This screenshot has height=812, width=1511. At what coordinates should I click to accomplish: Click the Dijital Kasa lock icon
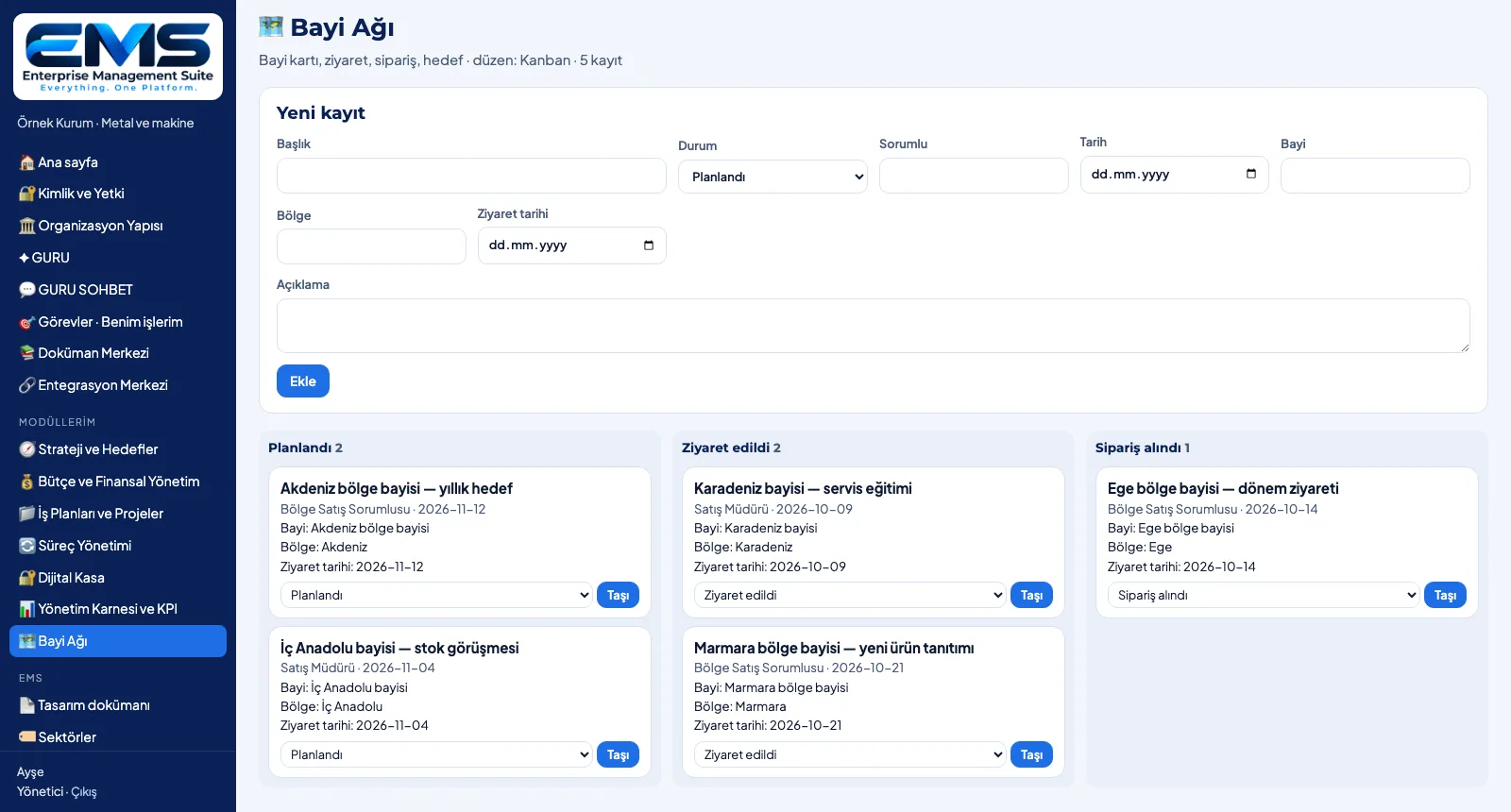click(27, 578)
